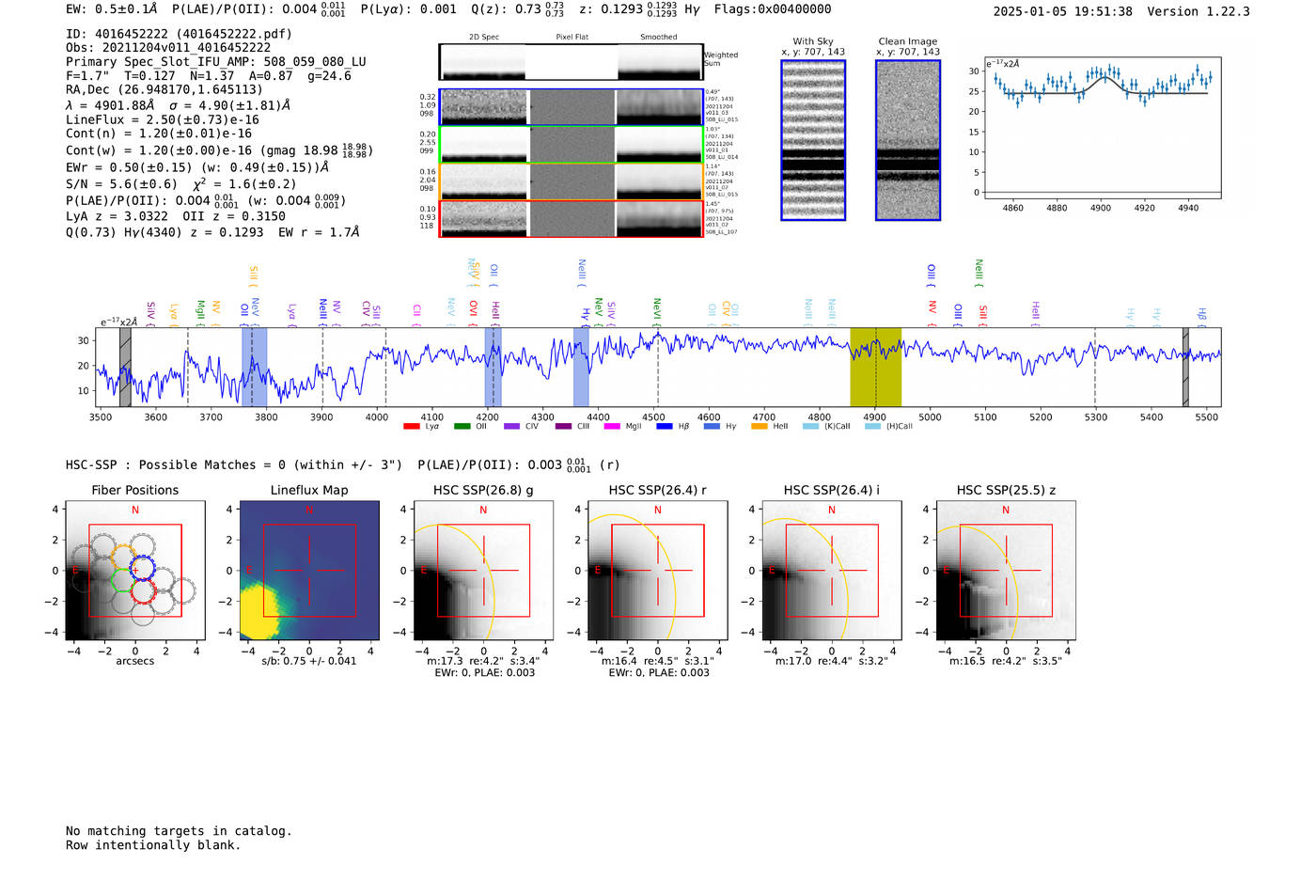
Task: Click 'No matching targets in catalog.' text
Action: [179, 831]
